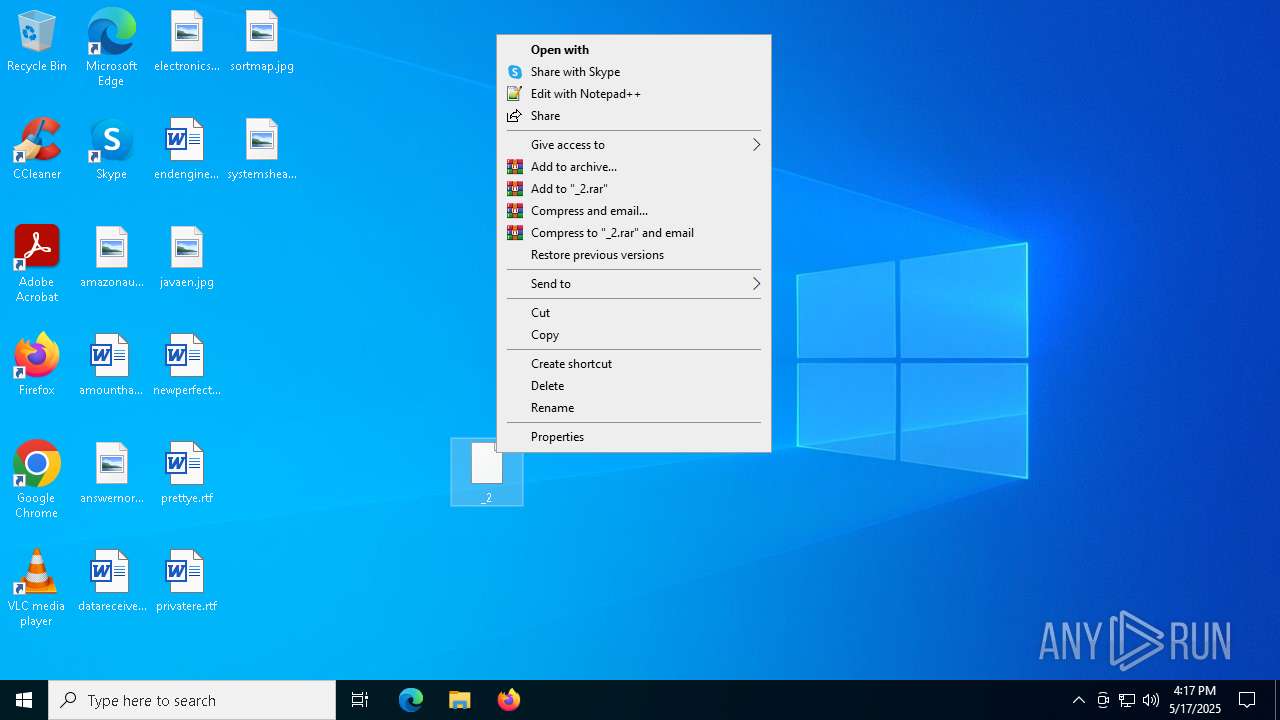The image size is (1280, 720).
Task: Open the clock and date flyout
Action: tap(1195, 700)
